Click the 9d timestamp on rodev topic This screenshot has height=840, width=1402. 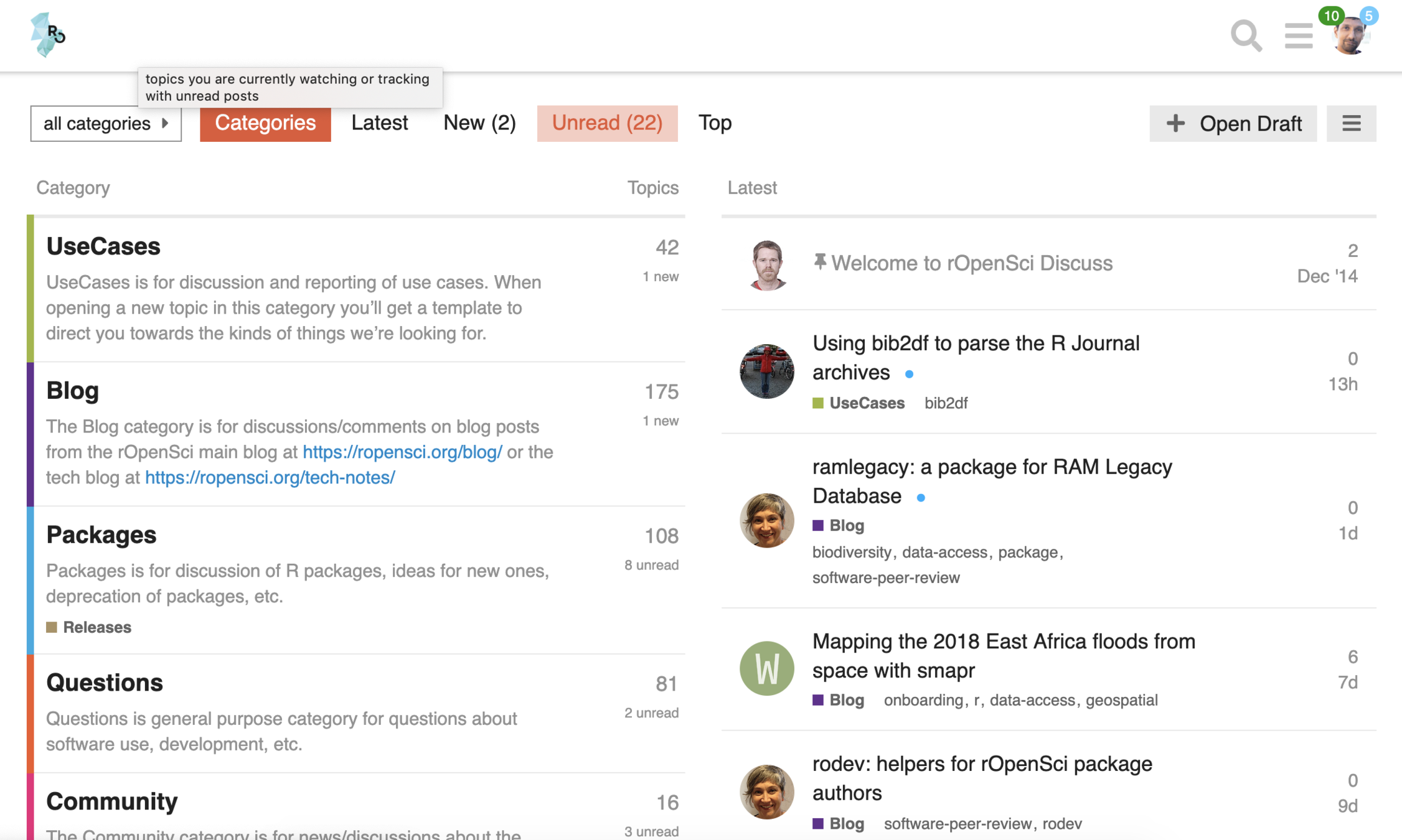(1348, 806)
